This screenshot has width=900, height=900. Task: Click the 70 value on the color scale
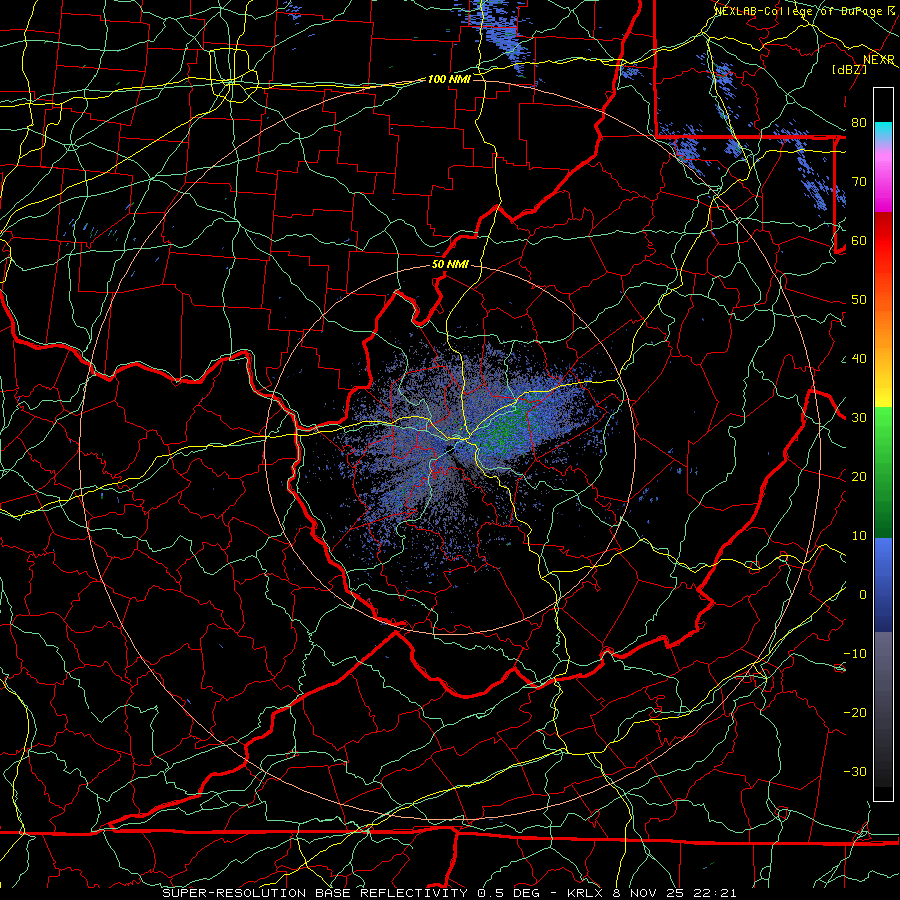(859, 181)
